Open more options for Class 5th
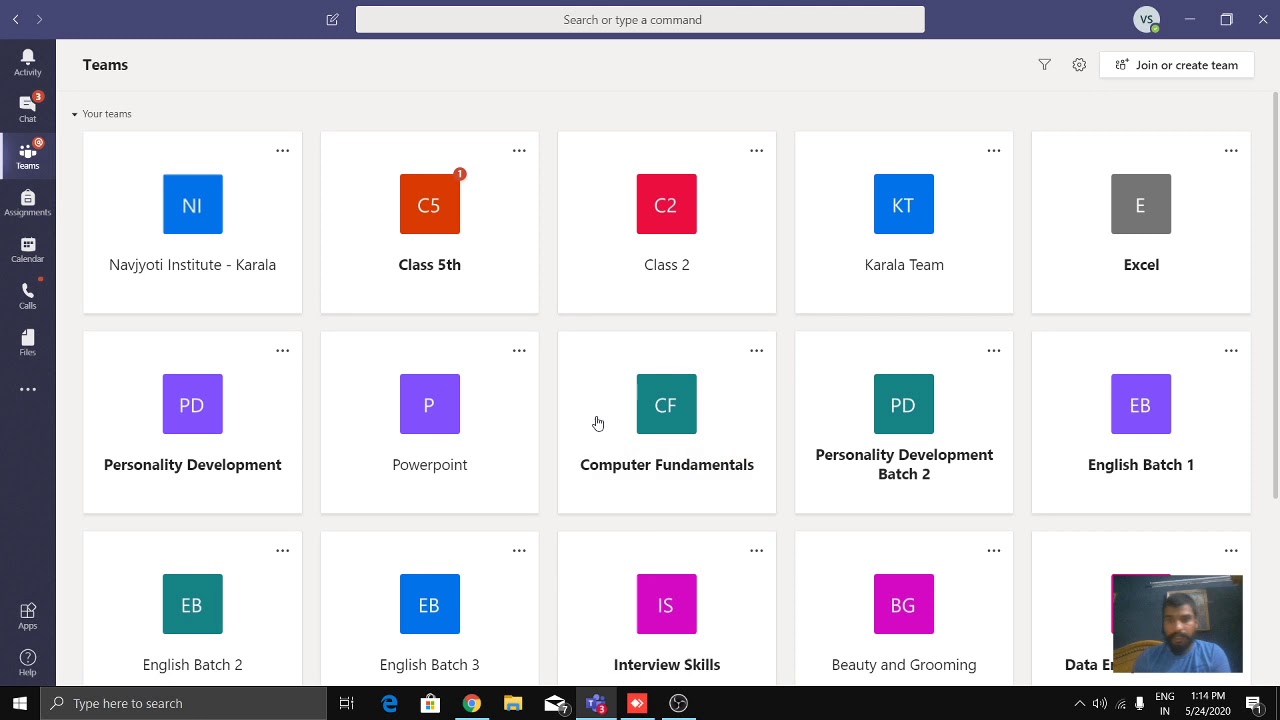 [x=519, y=151]
